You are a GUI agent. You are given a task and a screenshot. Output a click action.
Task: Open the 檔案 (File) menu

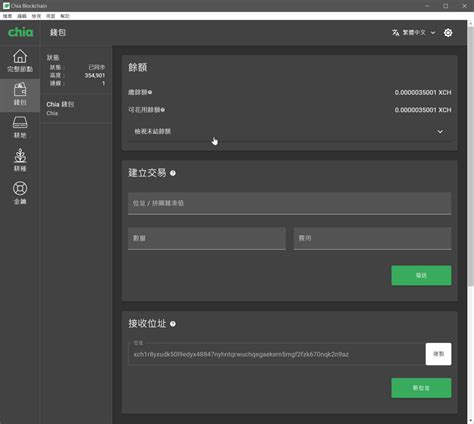coord(7,16)
